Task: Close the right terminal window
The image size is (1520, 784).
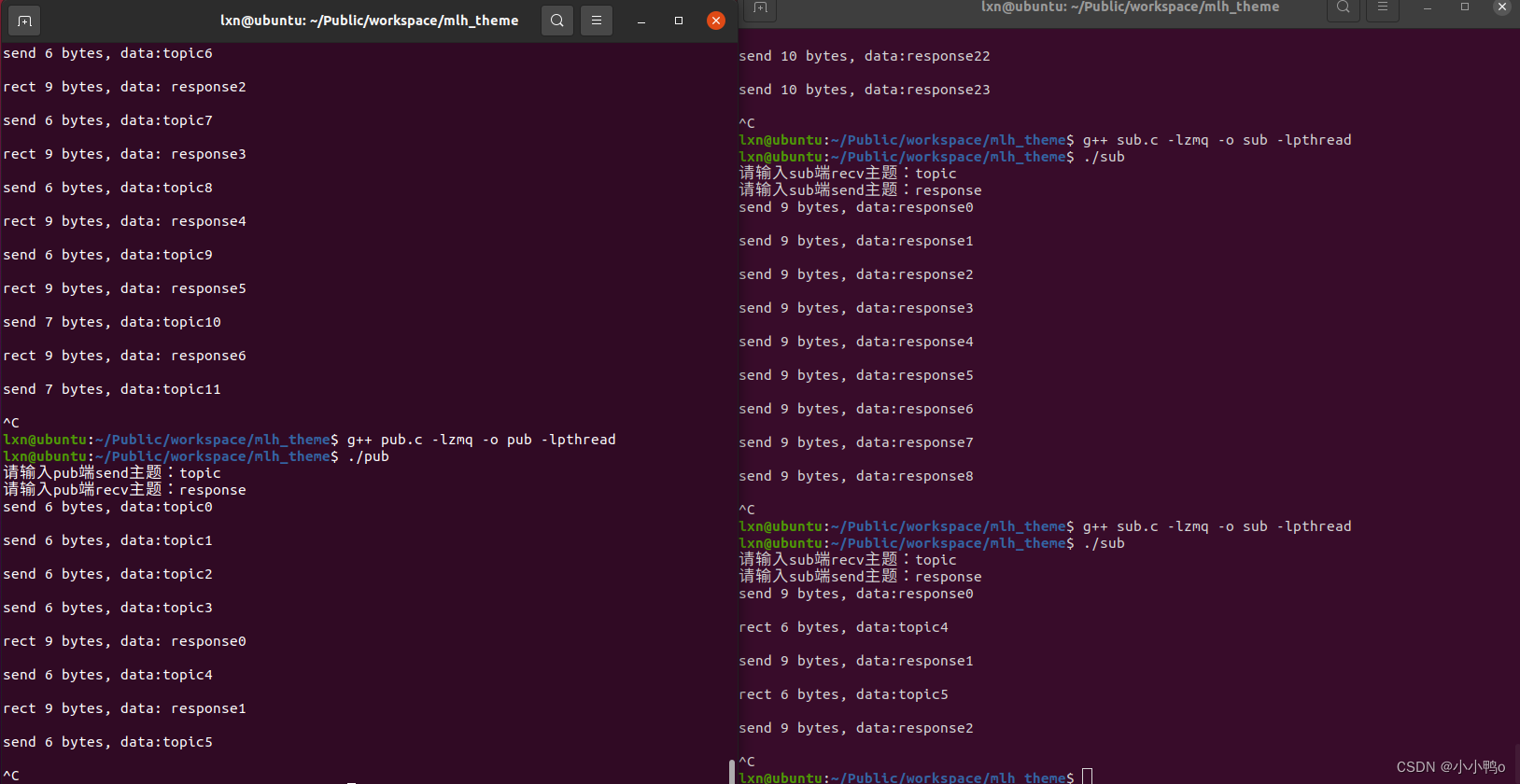Action: [x=1502, y=7]
